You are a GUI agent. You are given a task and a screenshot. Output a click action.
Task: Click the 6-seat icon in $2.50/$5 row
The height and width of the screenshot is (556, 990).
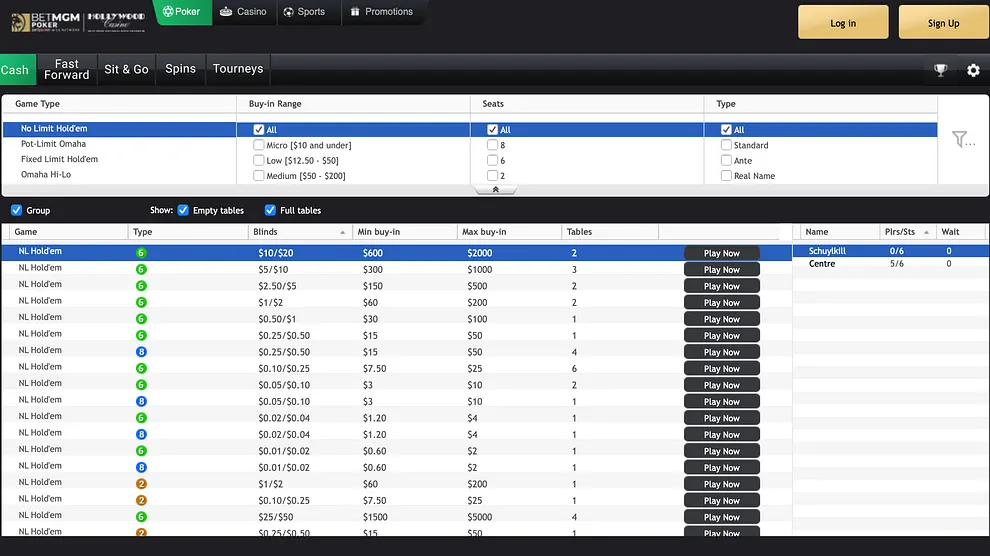pyautogui.click(x=141, y=286)
